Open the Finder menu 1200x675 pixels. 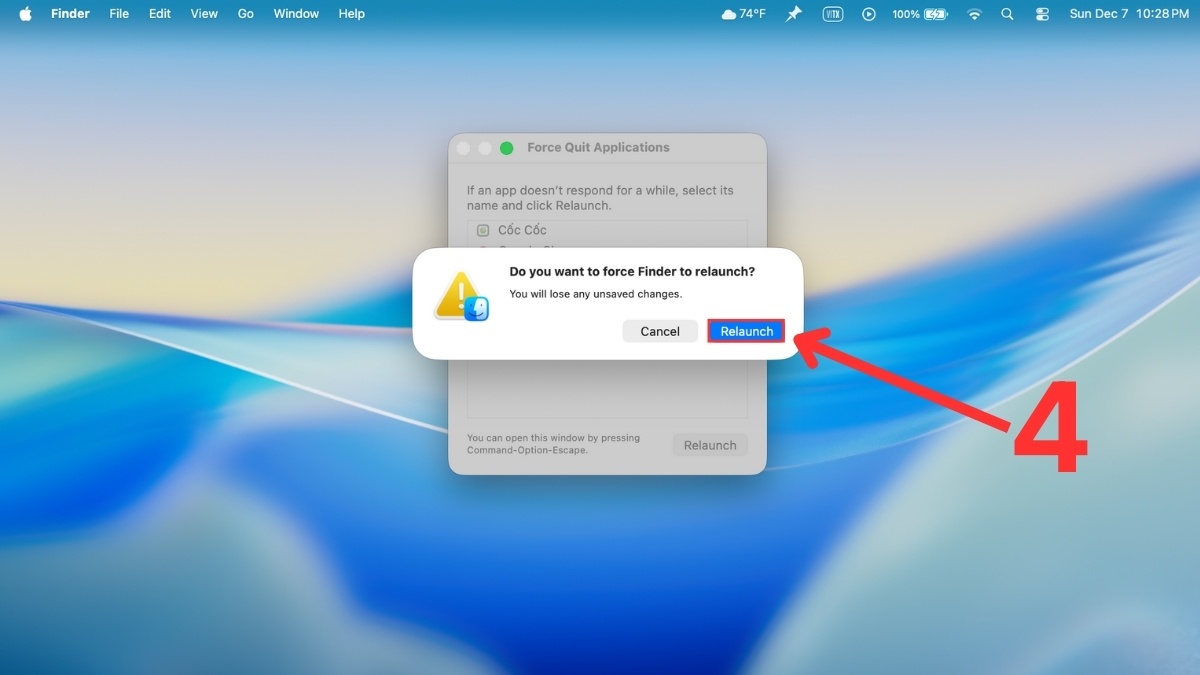[70, 14]
